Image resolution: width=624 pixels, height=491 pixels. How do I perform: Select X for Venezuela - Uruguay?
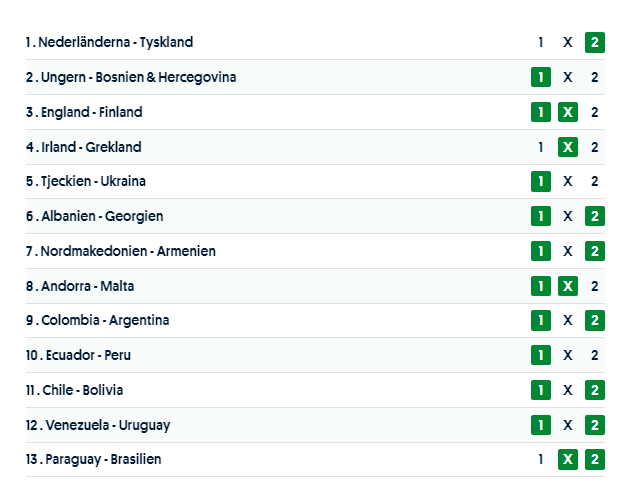click(568, 425)
